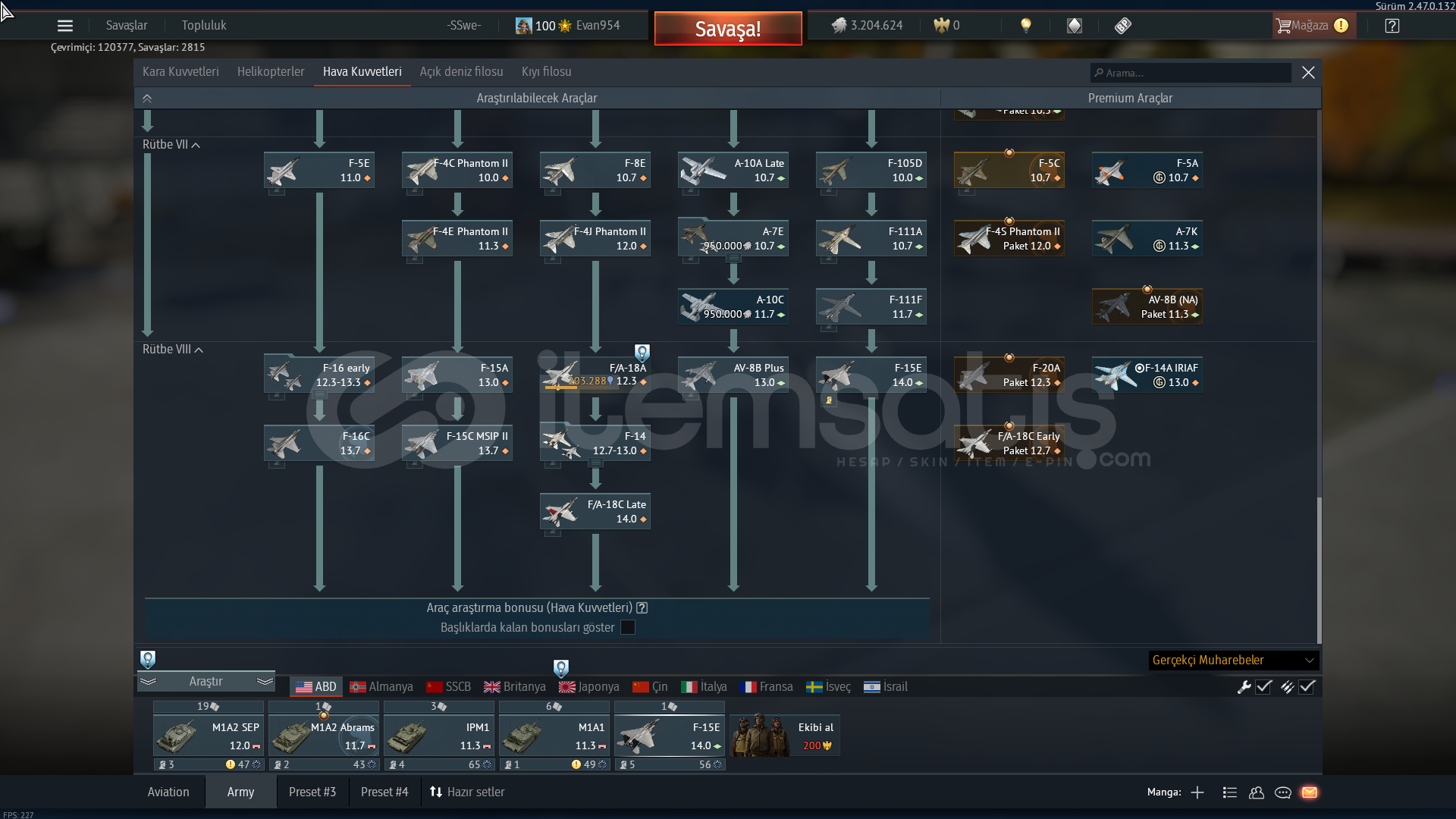1456x819 pixels.
Task: Click the ticket icon in top bar
Action: 1123,26
